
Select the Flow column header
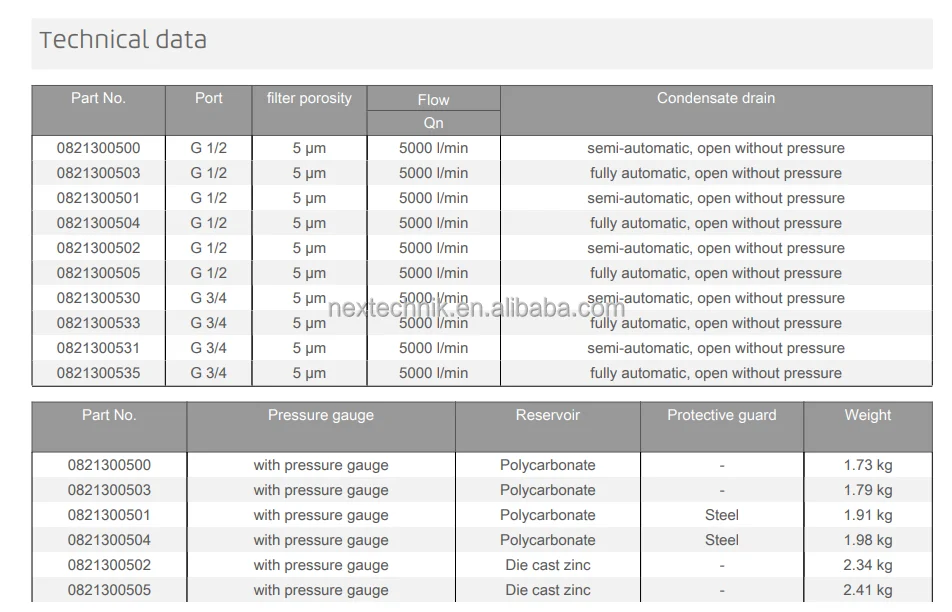433,100
